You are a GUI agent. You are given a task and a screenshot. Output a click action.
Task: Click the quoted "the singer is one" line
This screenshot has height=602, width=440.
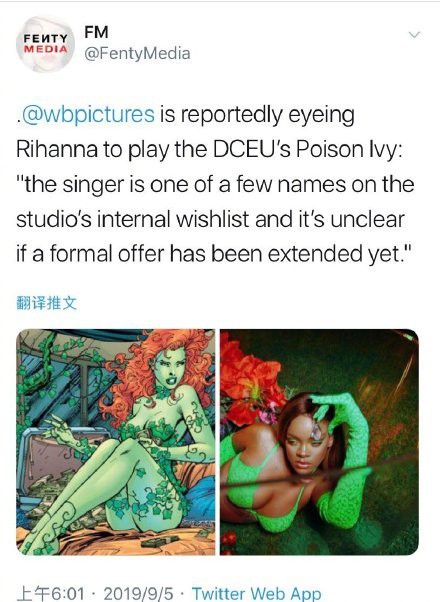point(215,185)
